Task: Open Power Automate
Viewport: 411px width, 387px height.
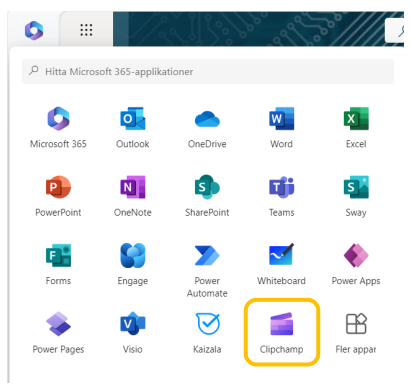Action: pyautogui.click(x=207, y=270)
